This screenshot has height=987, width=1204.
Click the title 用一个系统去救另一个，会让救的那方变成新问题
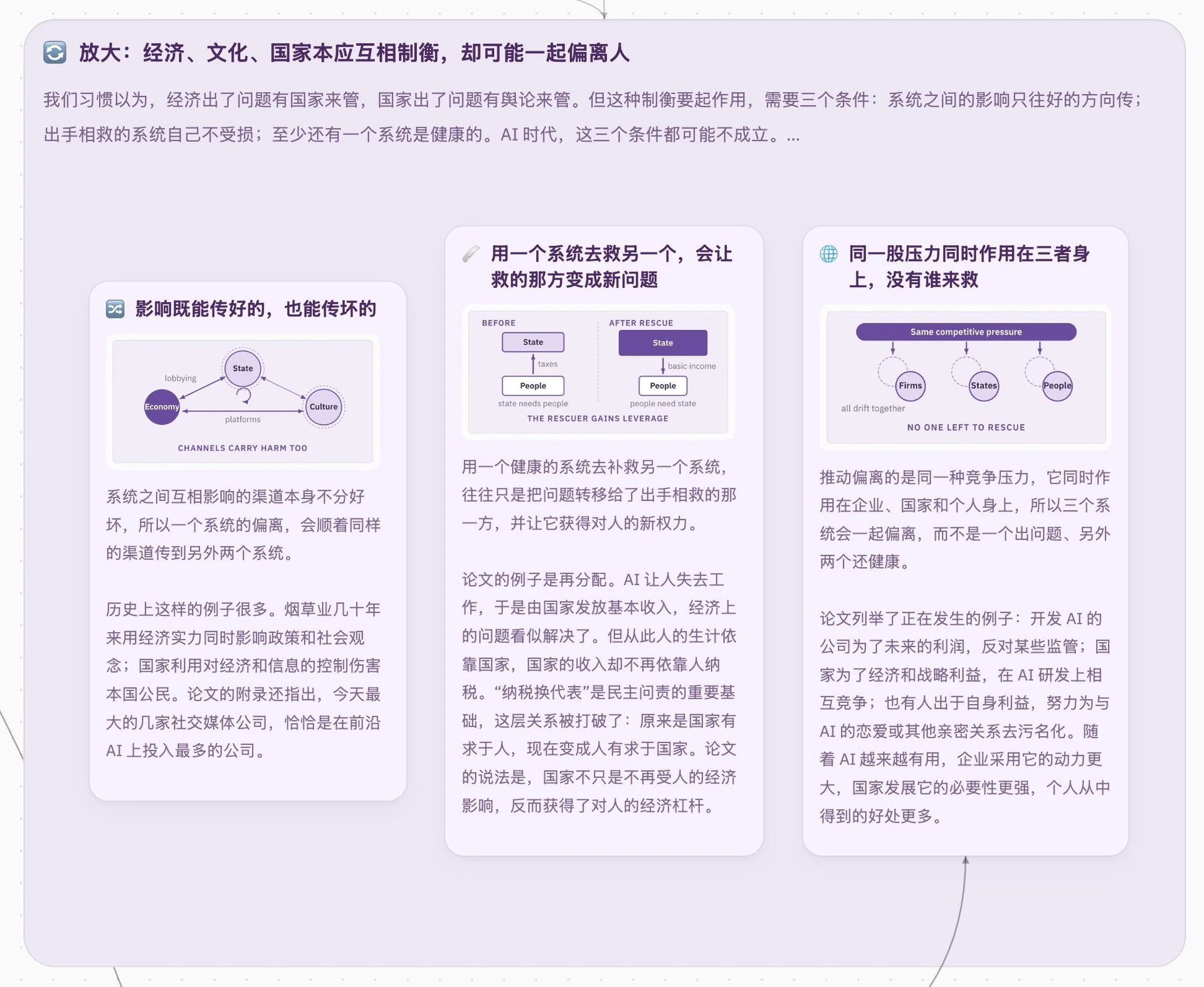click(x=611, y=267)
